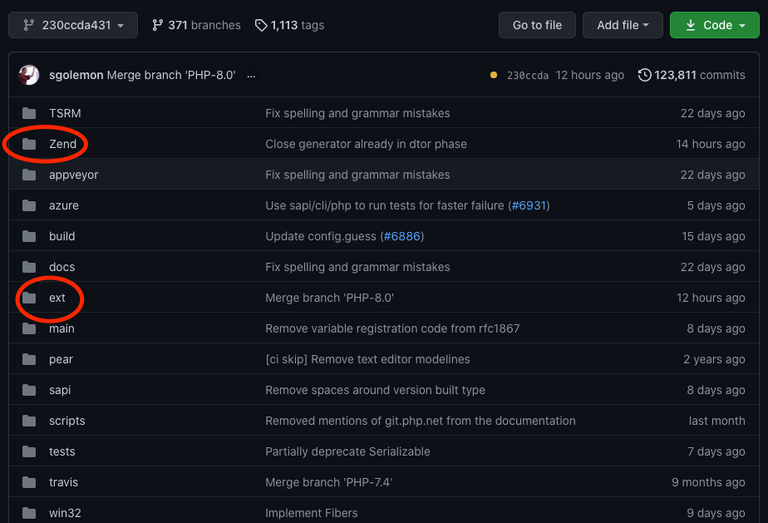768x523 pixels.
Task: Open the sapi directory
Action: tap(60, 390)
